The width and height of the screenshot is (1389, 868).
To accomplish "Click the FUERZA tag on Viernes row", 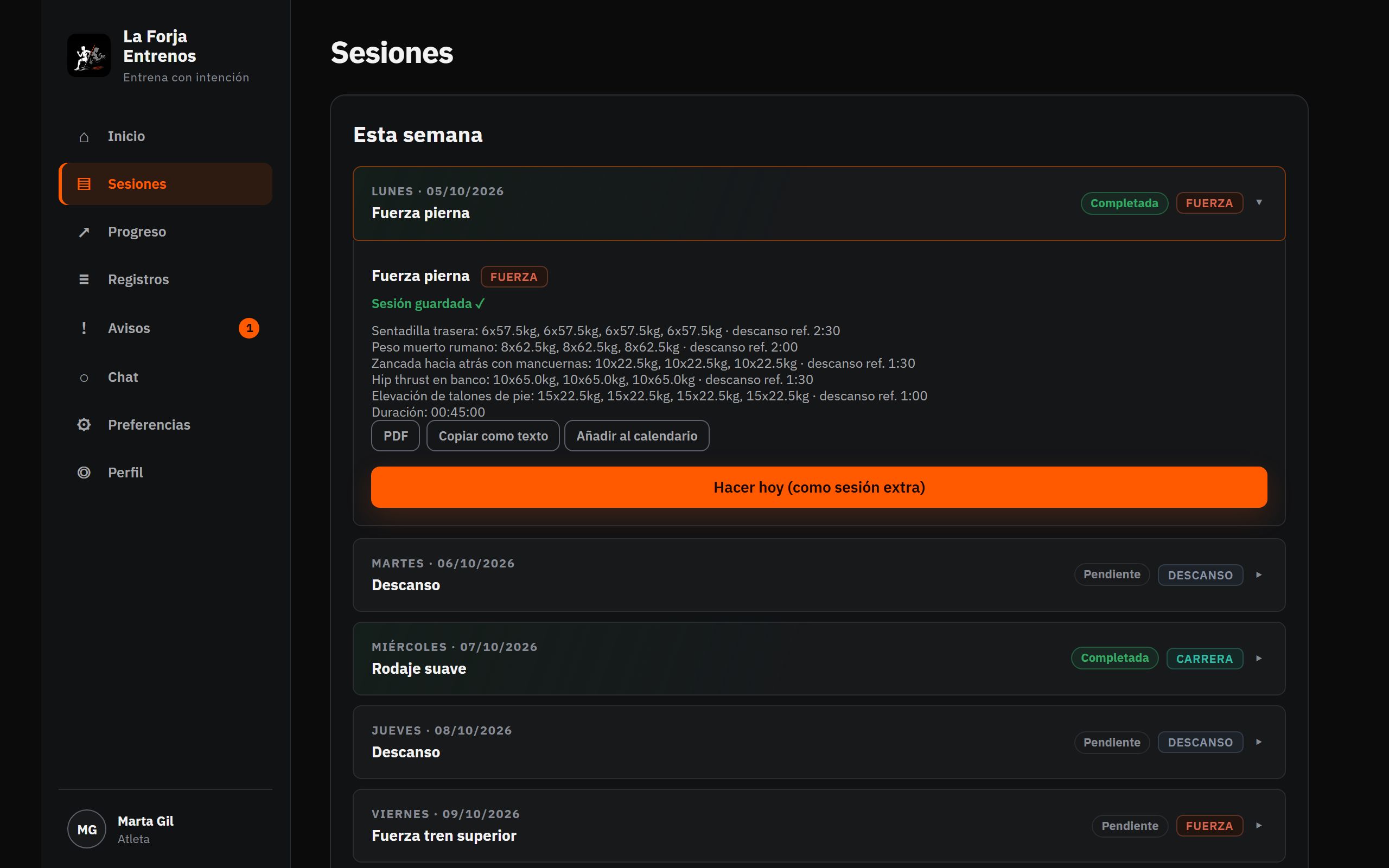I will click(1209, 826).
